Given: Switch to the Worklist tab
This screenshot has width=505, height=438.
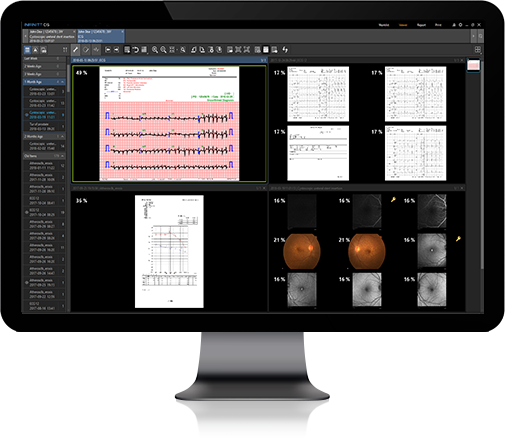Looking at the screenshot, I should point(384,25).
